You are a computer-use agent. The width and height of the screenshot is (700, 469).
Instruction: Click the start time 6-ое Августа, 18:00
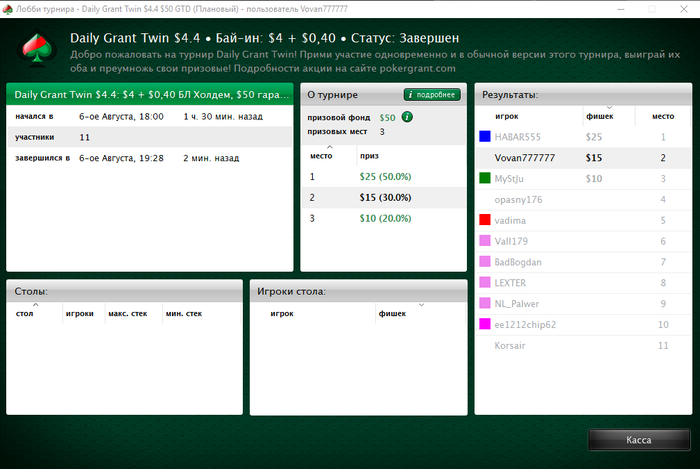(x=121, y=116)
